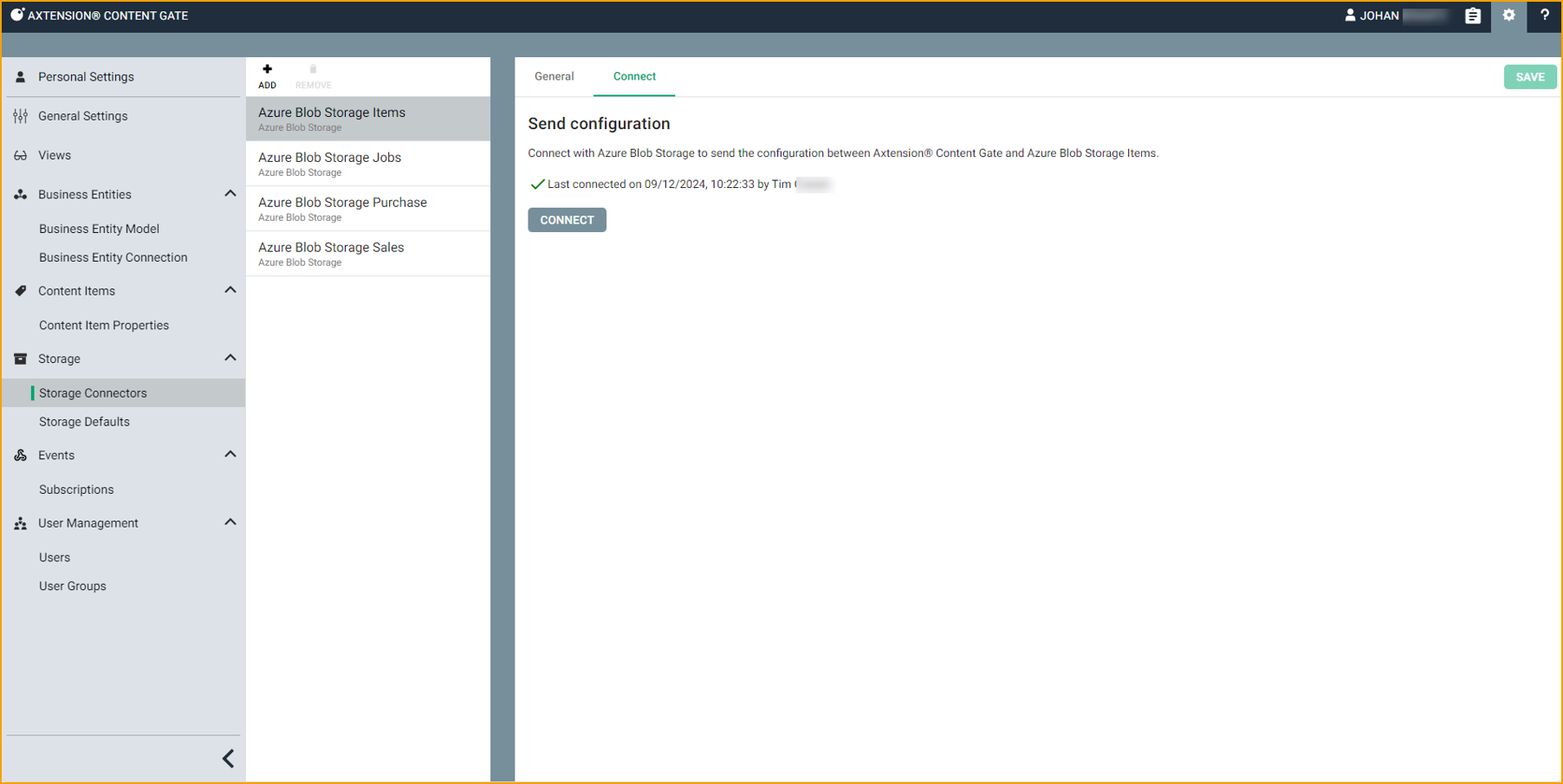1563x784 pixels.
Task: Open Business Entity Connection
Action: pos(113,257)
